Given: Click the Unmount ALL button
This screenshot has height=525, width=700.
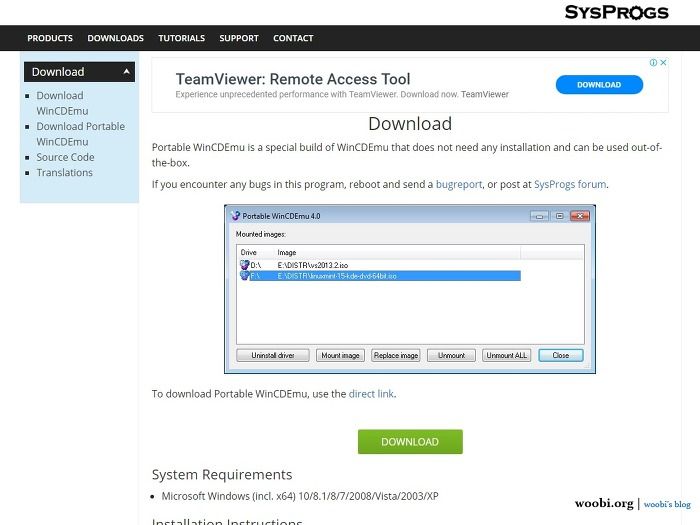Looking at the screenshot, I should tap(507, 355).
